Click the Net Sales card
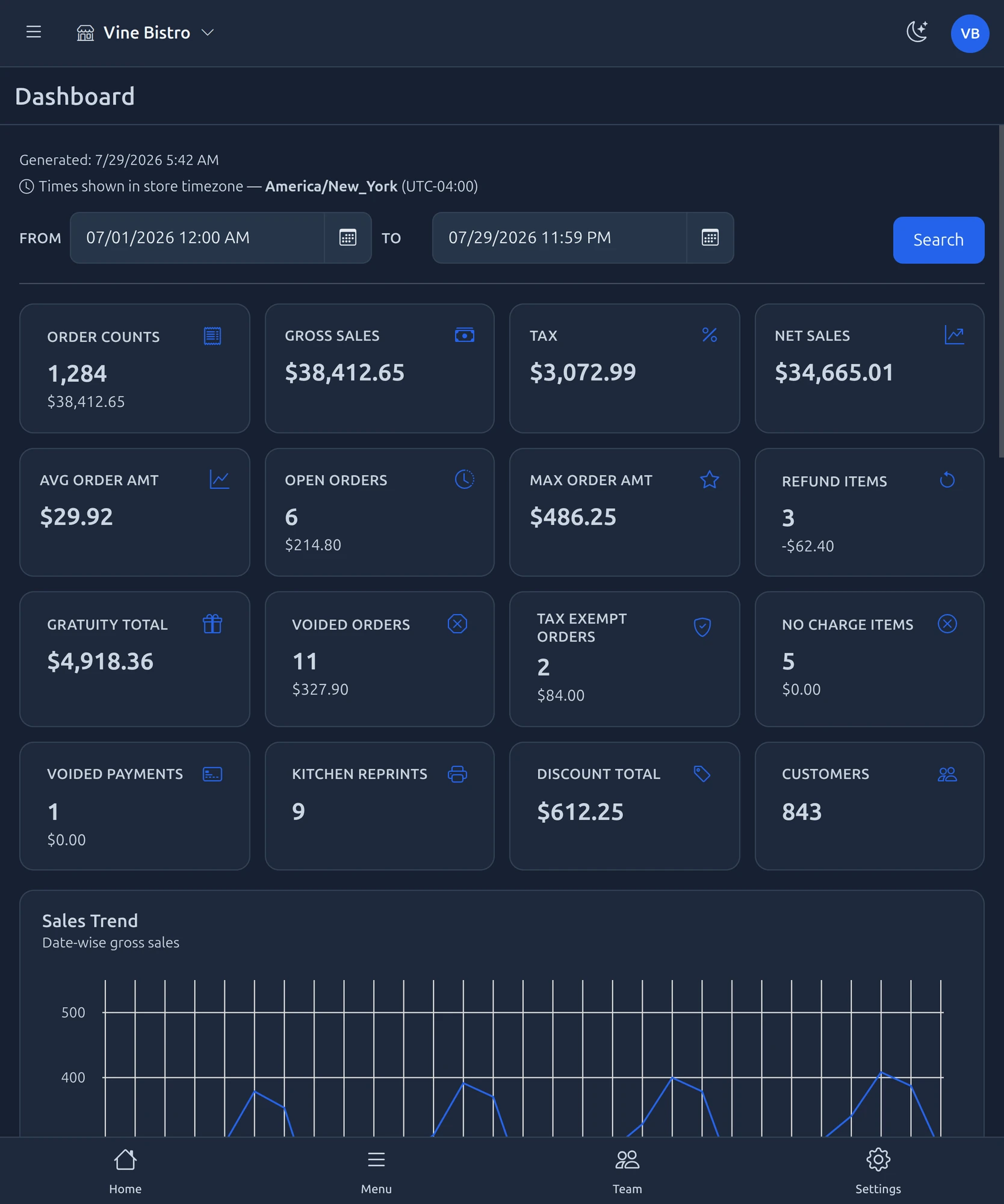Viewport: 1004px width, 1204px height. [x=869, y=368]
